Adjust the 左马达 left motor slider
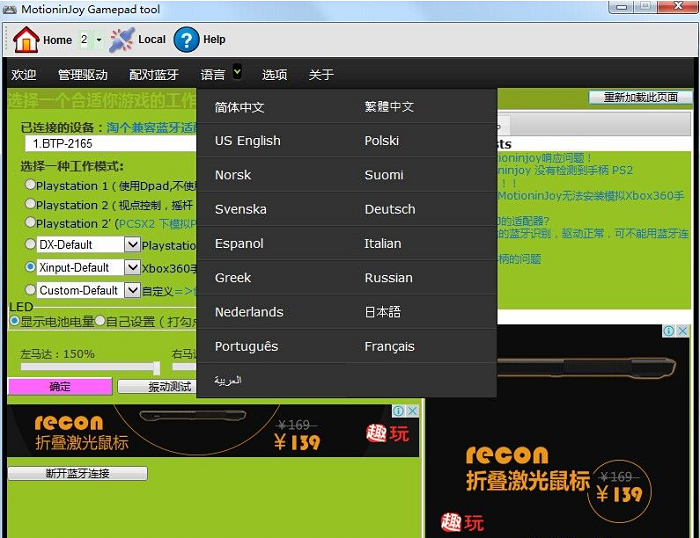Image resolution: width=700 pixels, height=538 pixels. point(157,368)
